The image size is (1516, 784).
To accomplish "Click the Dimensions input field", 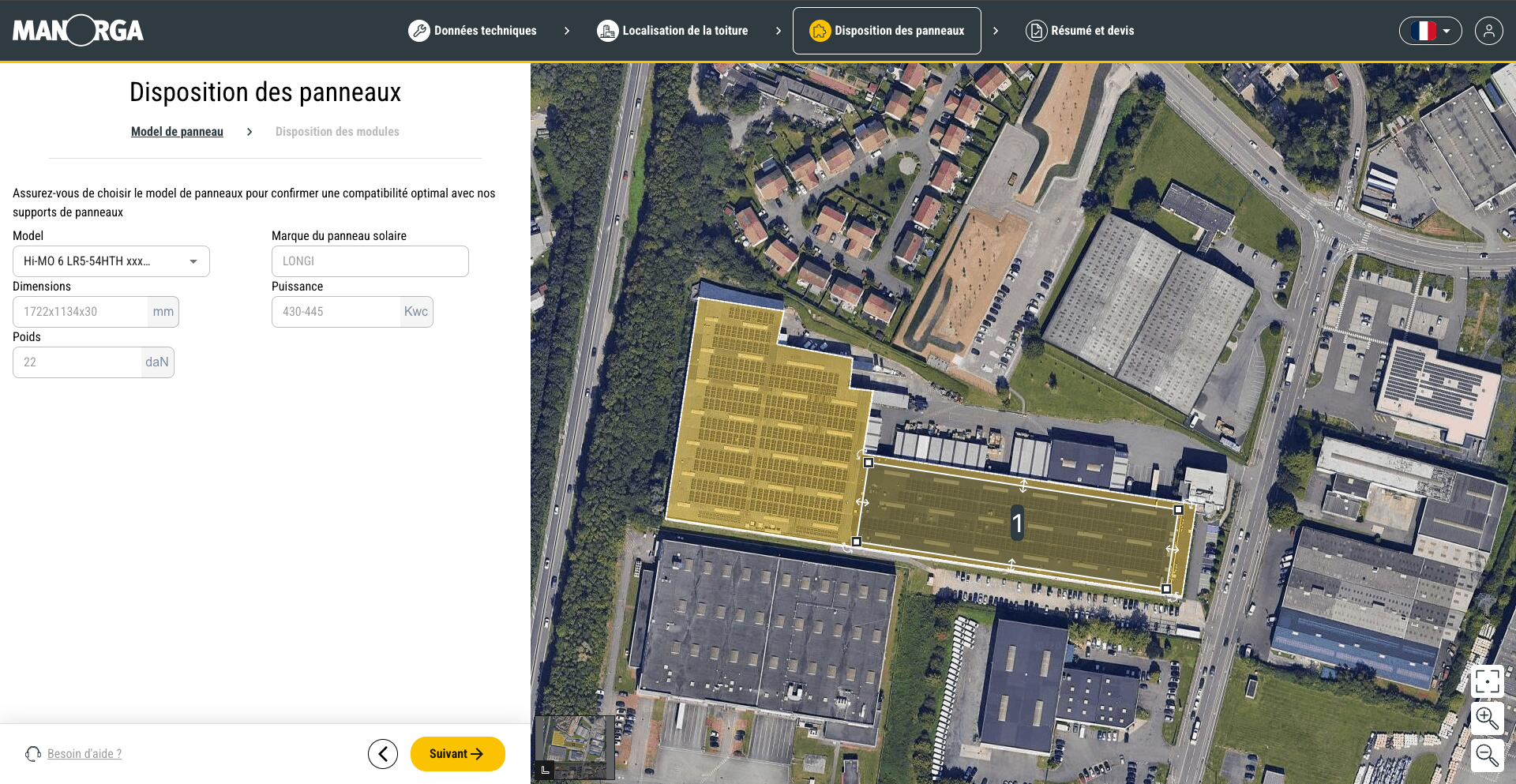I will [x=81, y=312].
